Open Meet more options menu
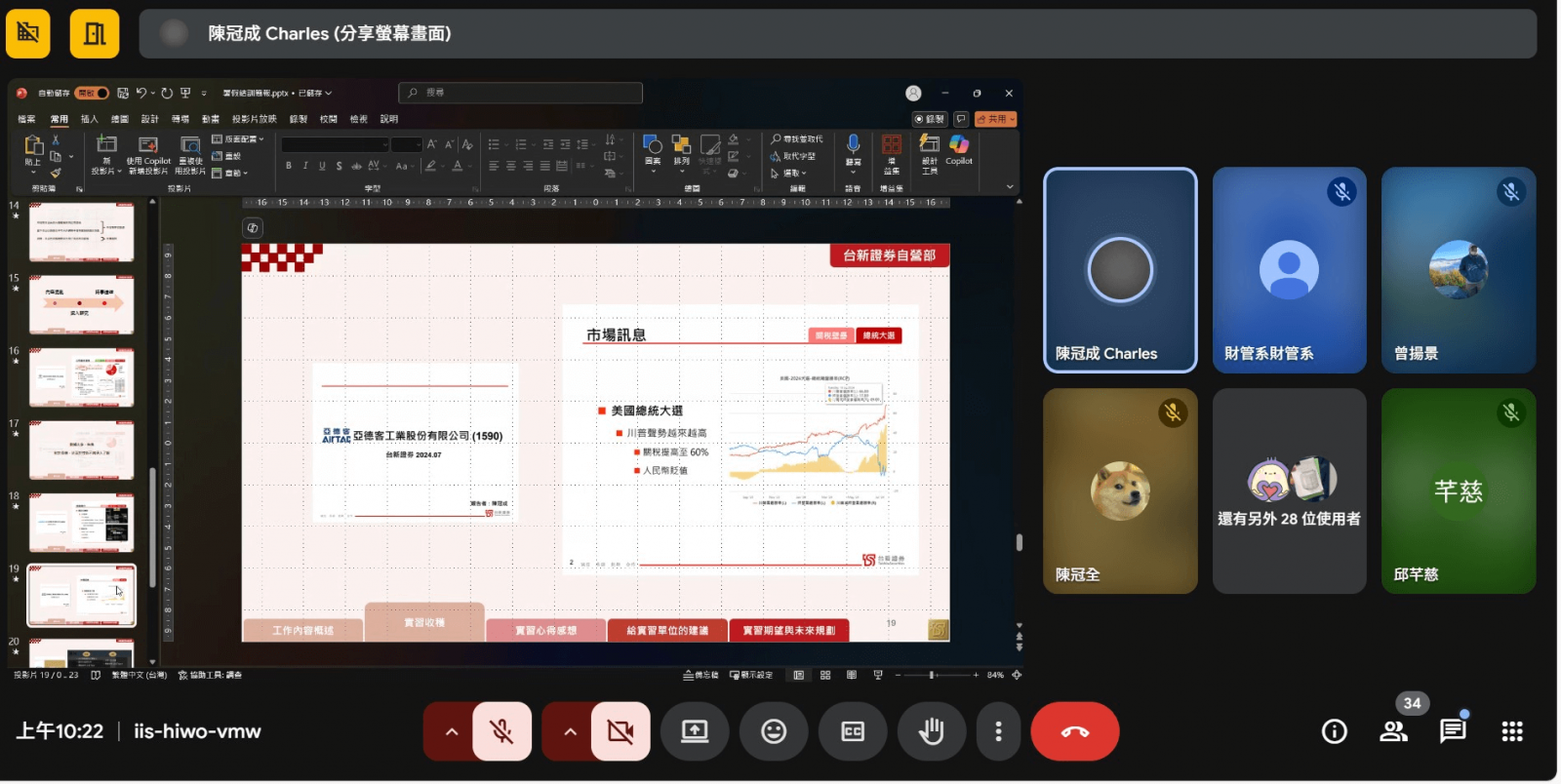1561x784 pixels. pos(998,731)
